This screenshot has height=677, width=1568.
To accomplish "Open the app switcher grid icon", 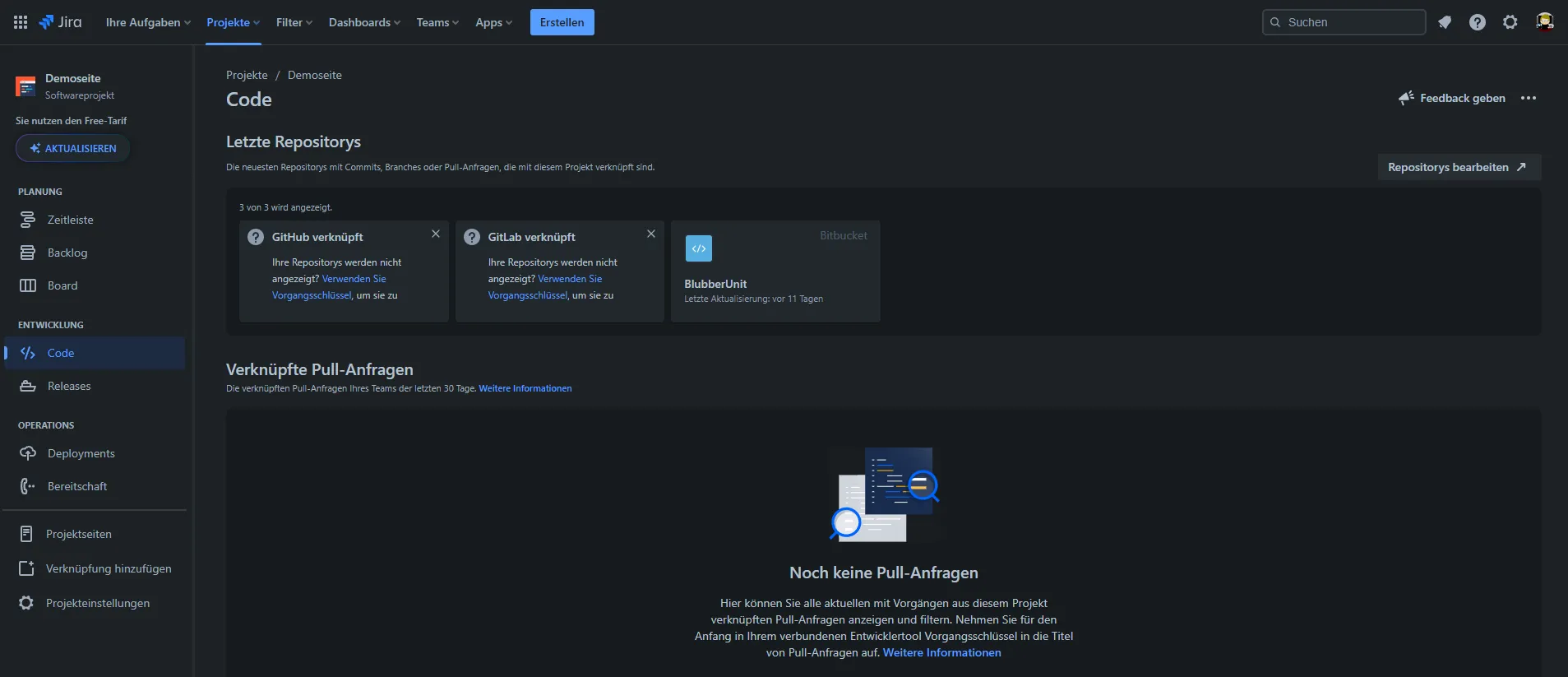I will [x=21, y=22].
